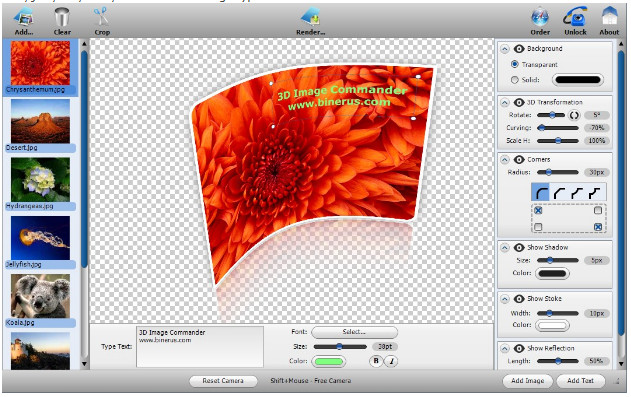Click the reflection Length slider
The width and height of the screenshot is (631, 397).
[558, 361]
